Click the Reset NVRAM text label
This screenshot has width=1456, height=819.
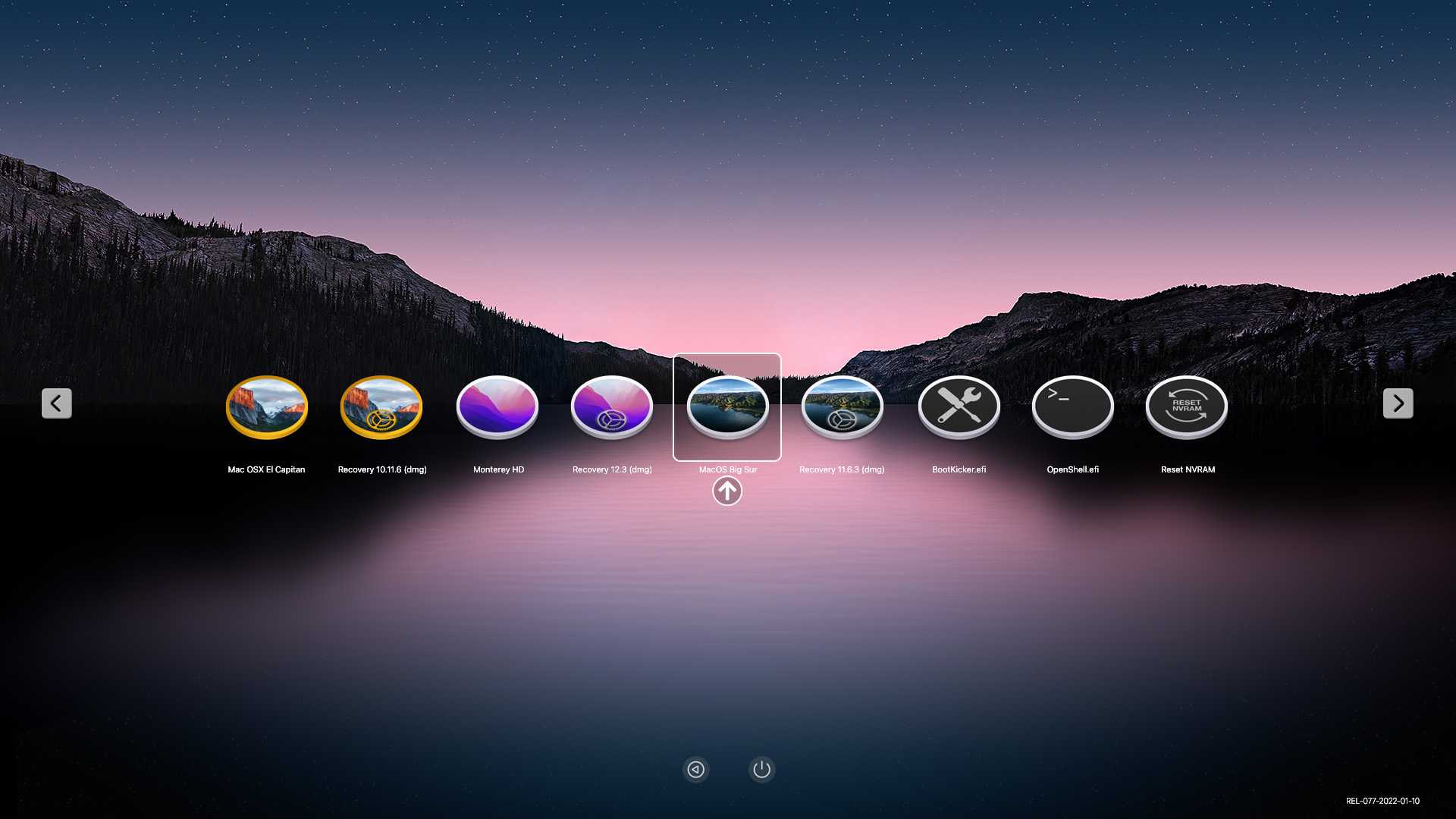pyautogui.click(x=1188, y=469)
